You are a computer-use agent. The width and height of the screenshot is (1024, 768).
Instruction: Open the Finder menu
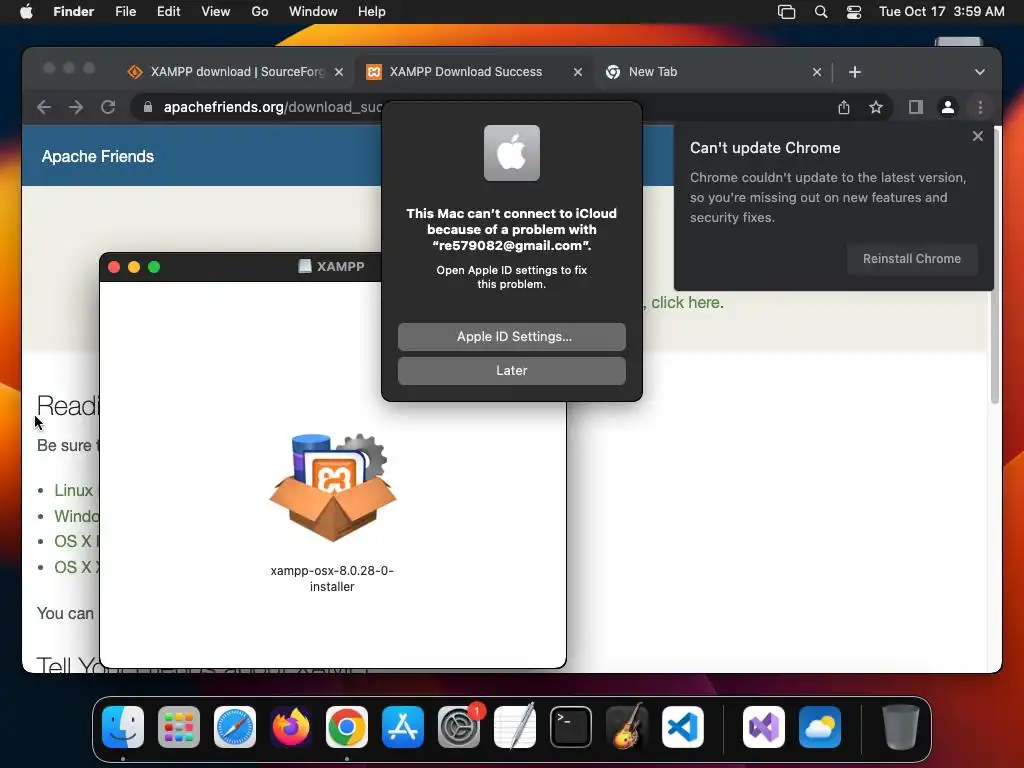tap(73, 12)
